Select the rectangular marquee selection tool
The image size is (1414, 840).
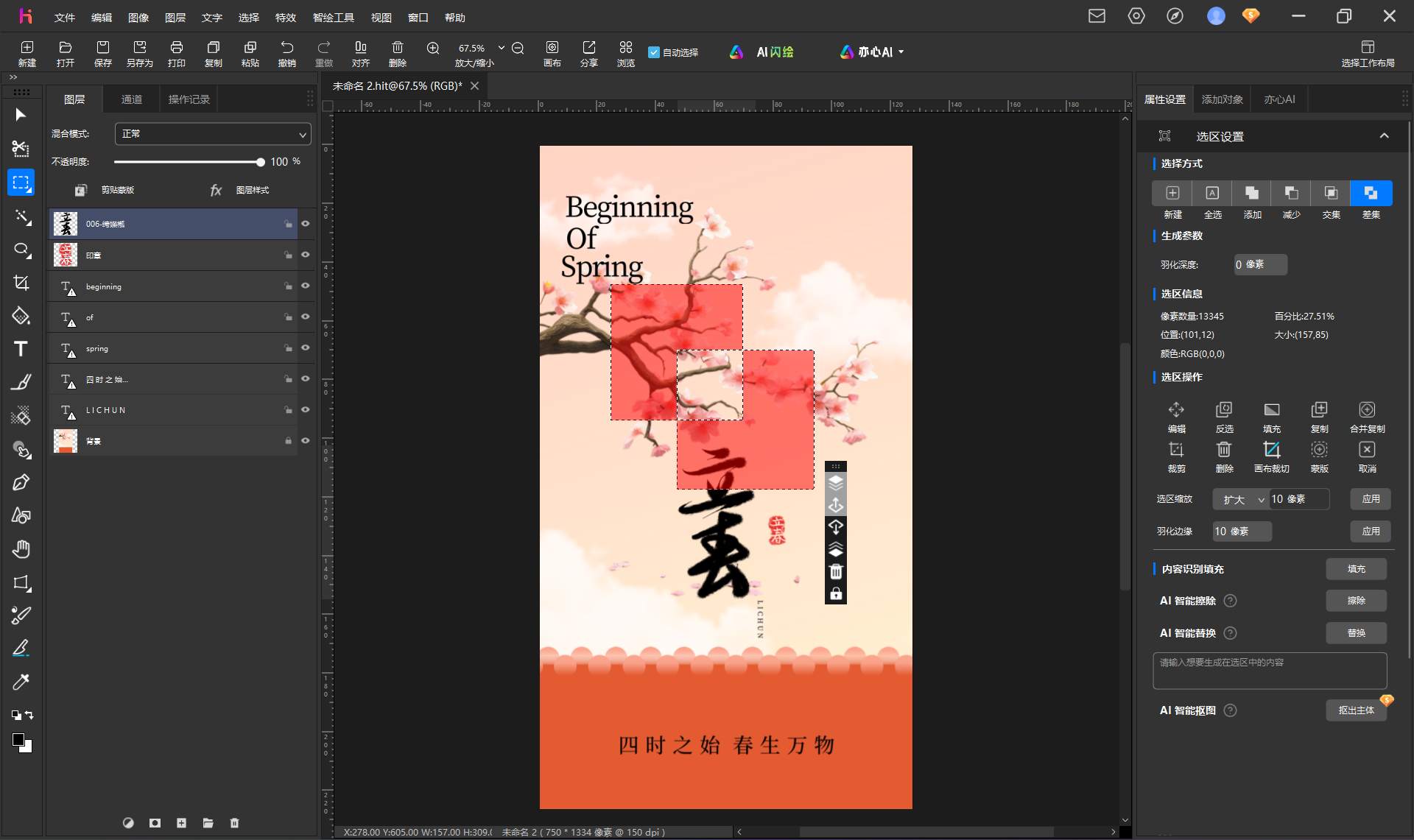click(21, 182)
